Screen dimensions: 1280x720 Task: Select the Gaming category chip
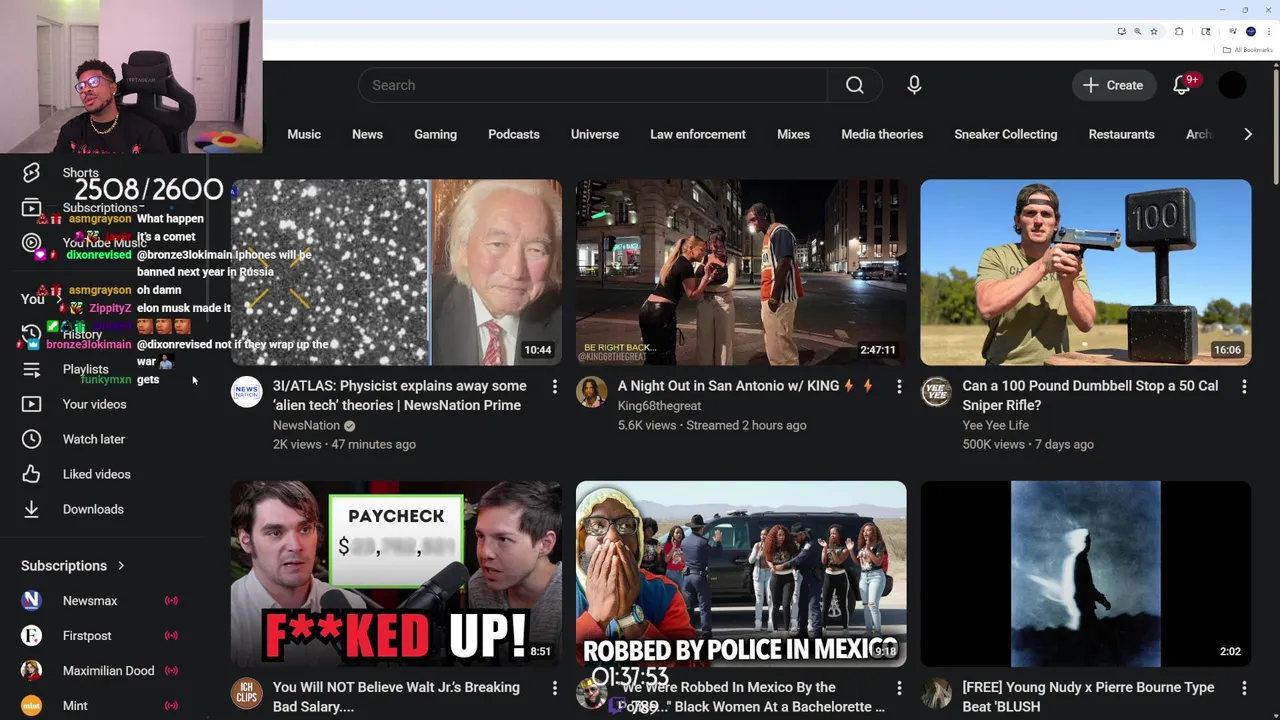coord(435,134)
